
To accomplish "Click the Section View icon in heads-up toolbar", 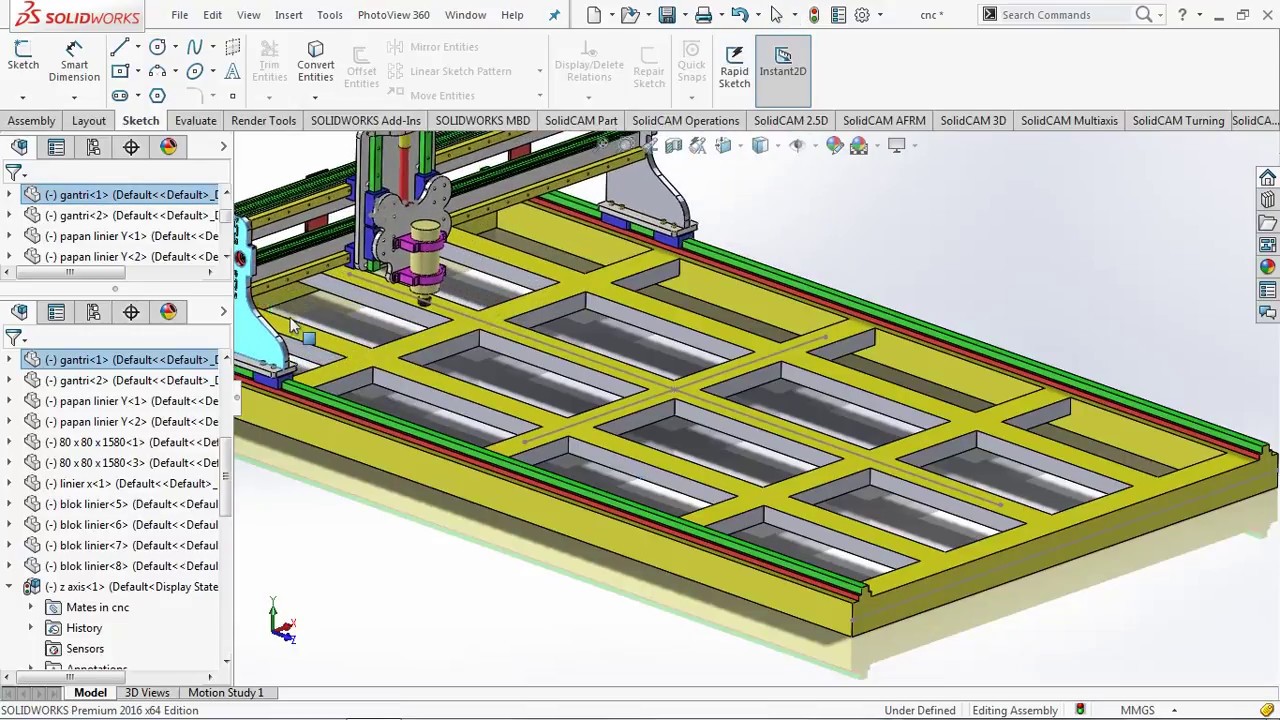I will coord(674,146).
